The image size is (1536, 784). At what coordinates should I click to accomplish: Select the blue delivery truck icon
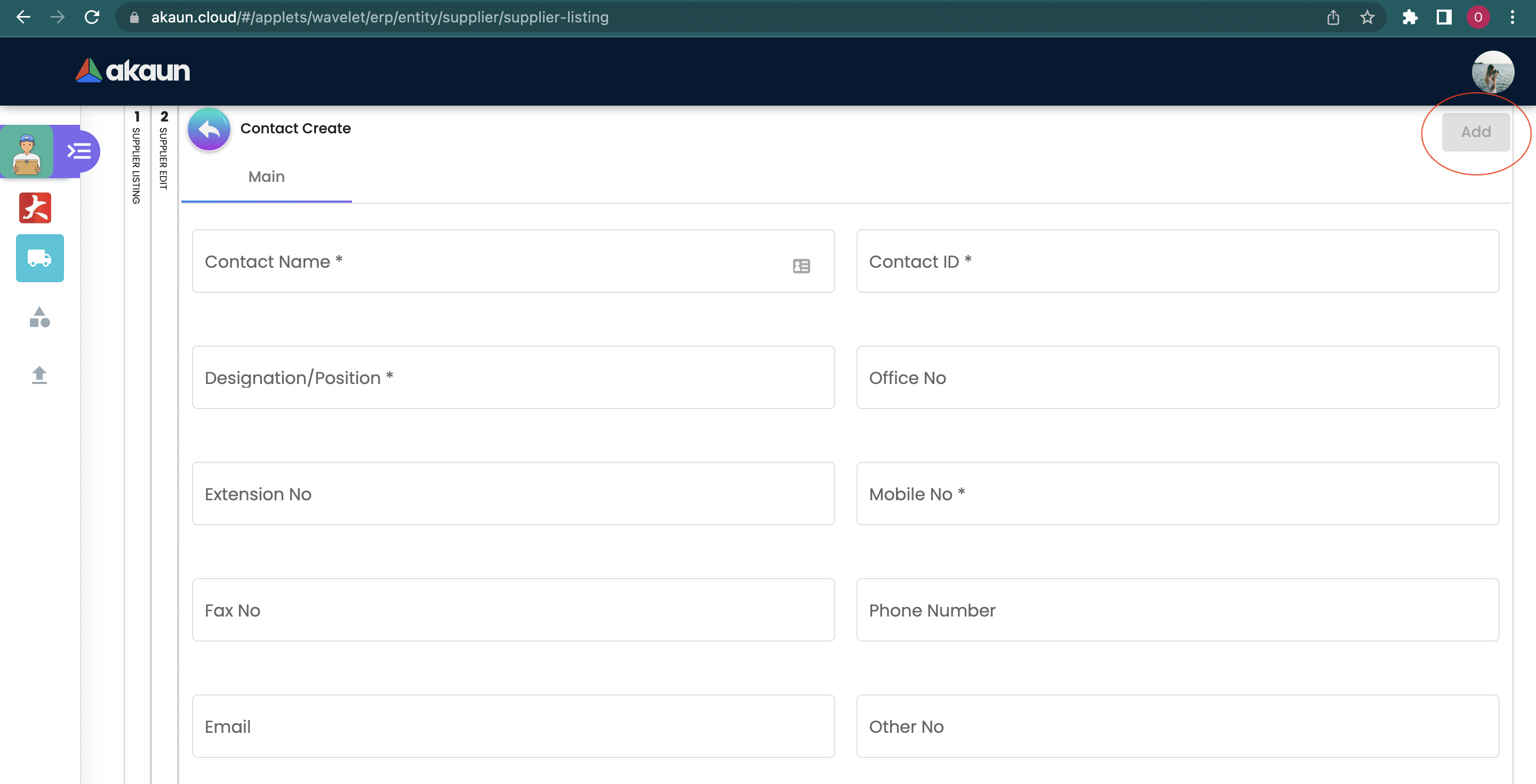[40, 258]
